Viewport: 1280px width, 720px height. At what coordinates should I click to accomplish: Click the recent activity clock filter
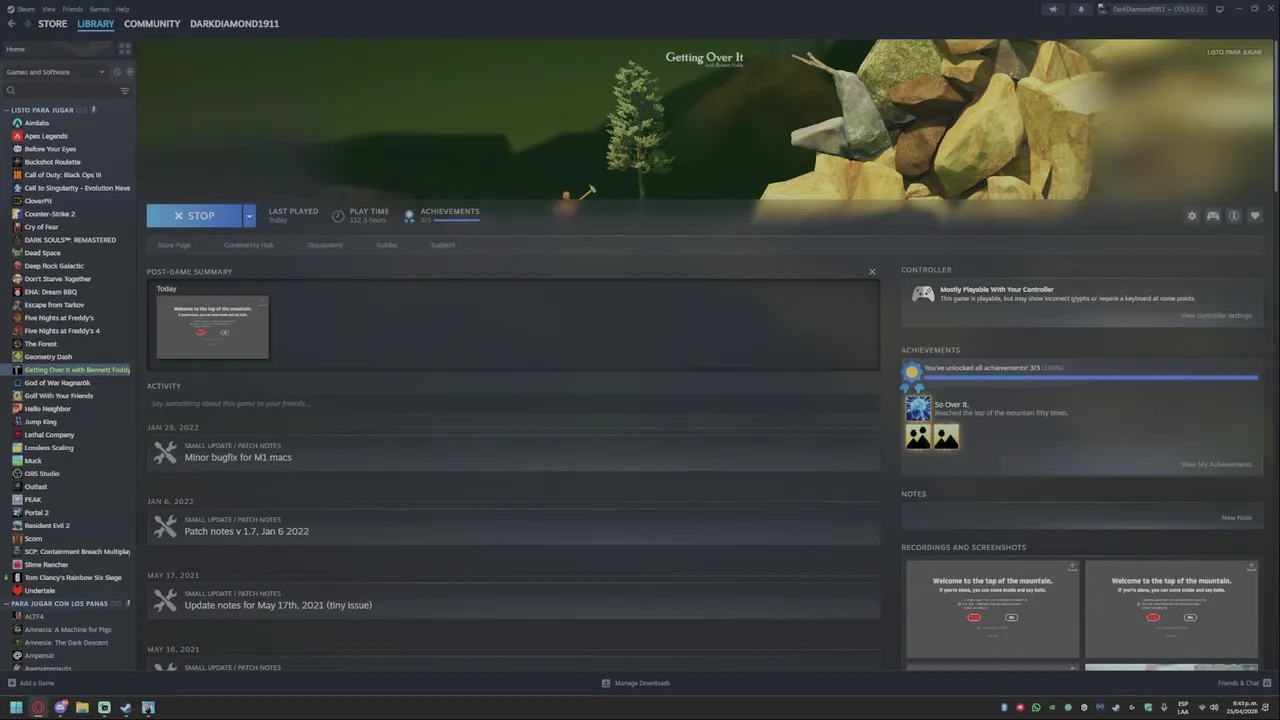(117, 72)
